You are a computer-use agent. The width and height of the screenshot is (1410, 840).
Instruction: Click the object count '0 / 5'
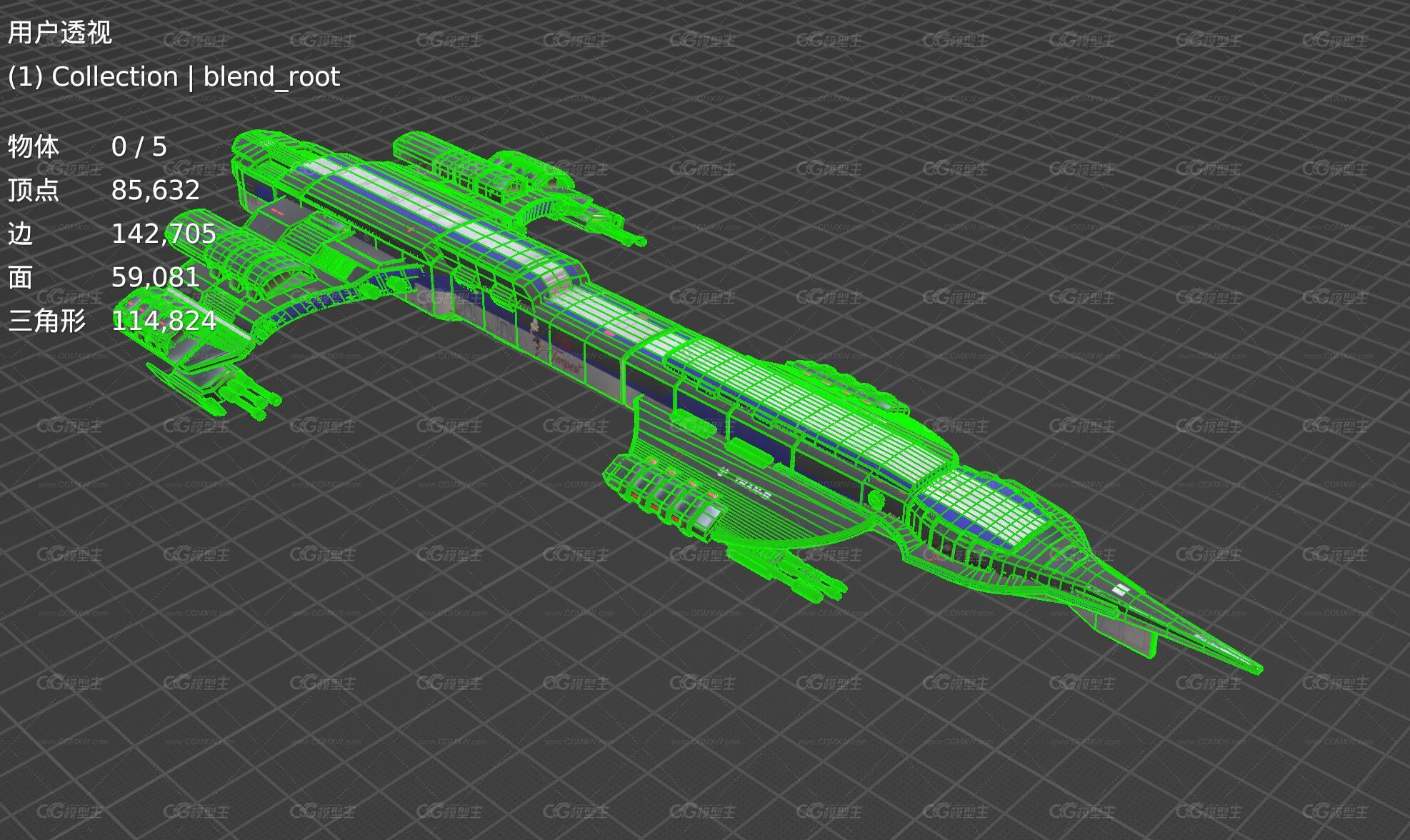point(139,146)
